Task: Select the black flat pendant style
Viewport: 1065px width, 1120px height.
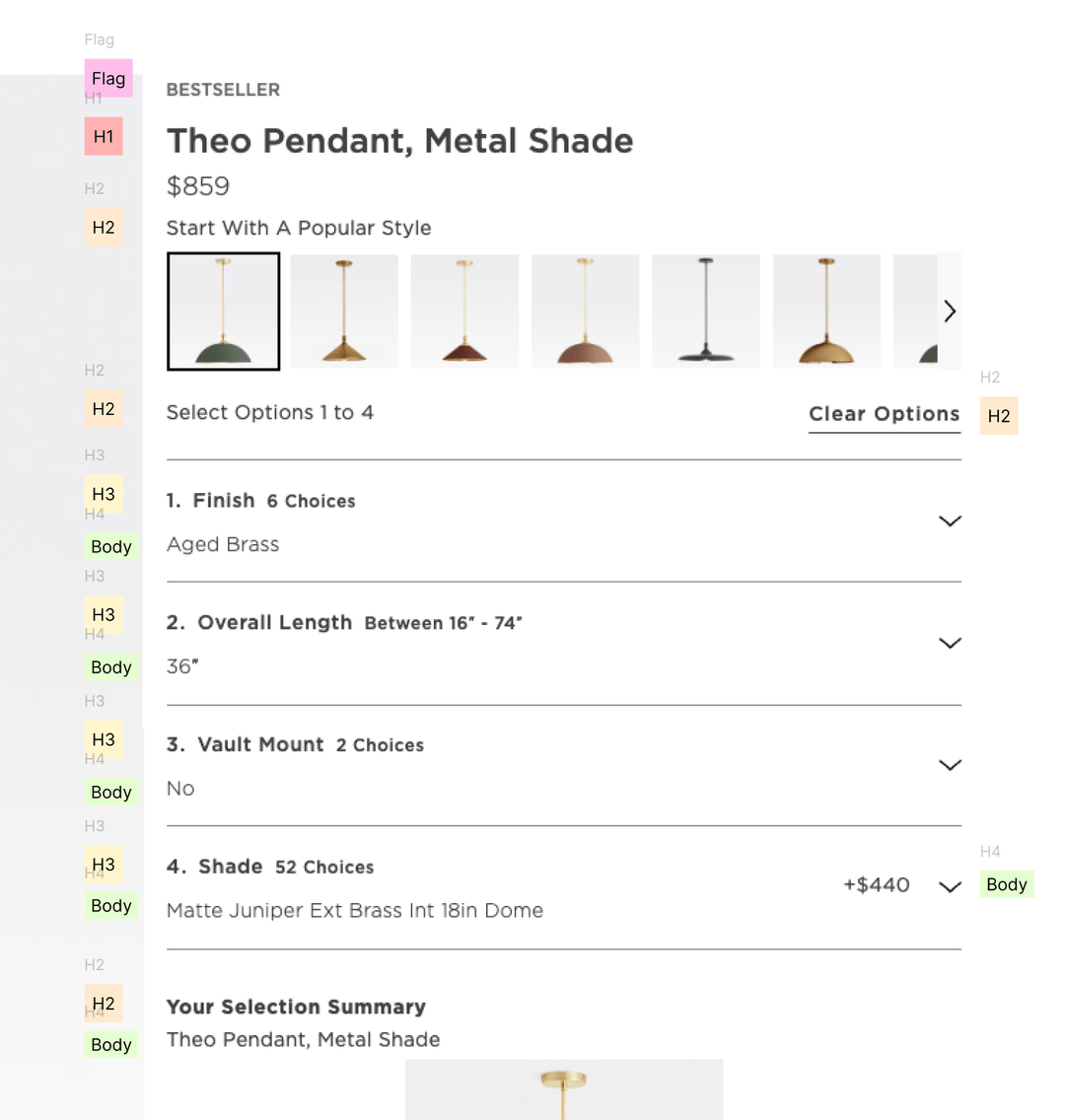Action: tap(706, 311)
